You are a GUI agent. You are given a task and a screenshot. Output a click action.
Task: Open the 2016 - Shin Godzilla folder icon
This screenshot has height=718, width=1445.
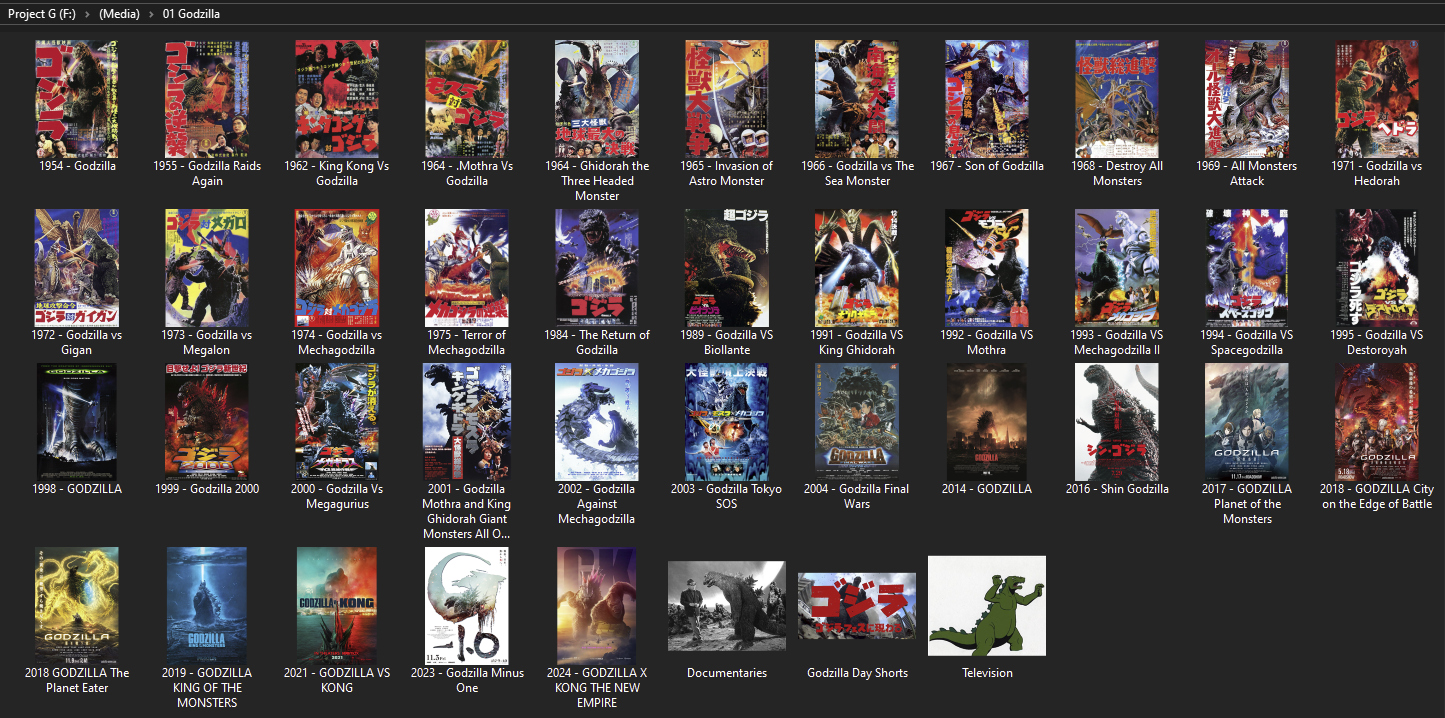(1116, 421)
